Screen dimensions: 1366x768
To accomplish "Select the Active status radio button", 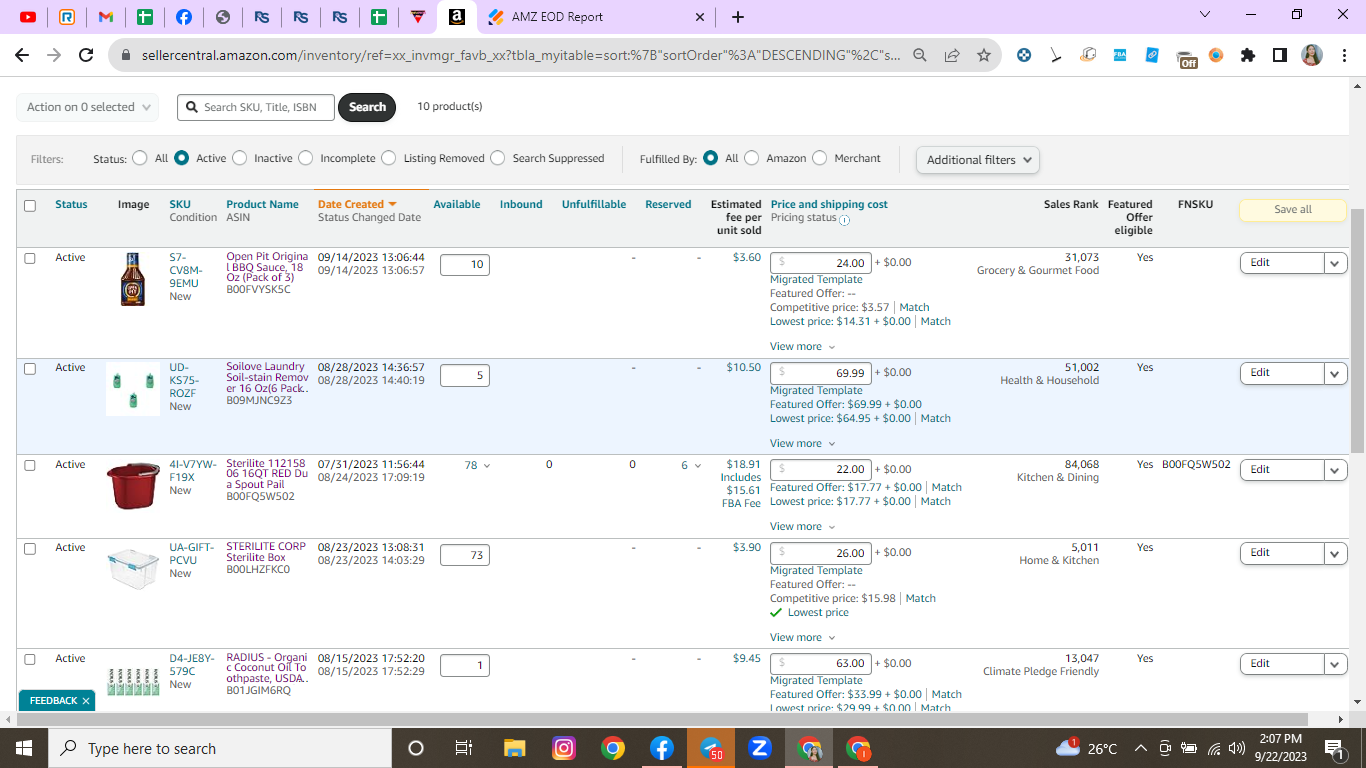I will [x=182, y=158].
